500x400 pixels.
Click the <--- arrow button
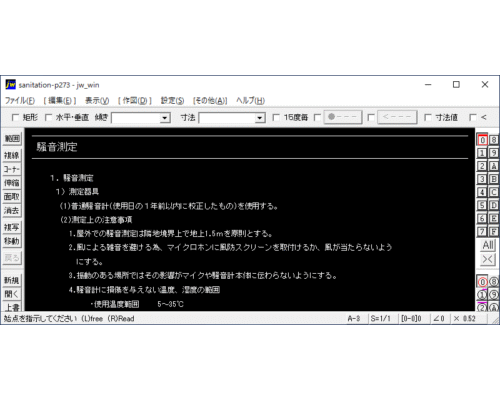pos(397,117)
